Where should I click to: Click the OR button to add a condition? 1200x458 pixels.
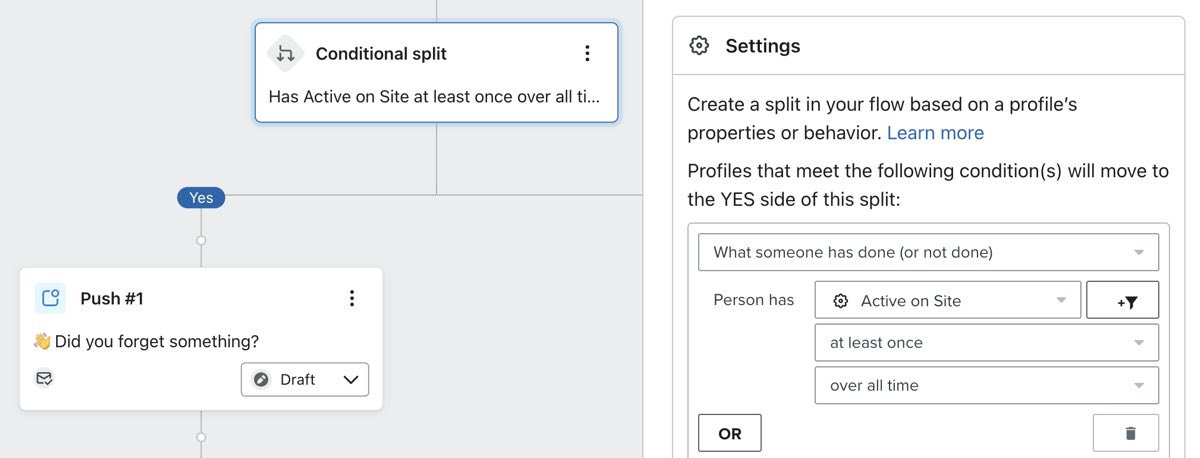pos(729,433)
